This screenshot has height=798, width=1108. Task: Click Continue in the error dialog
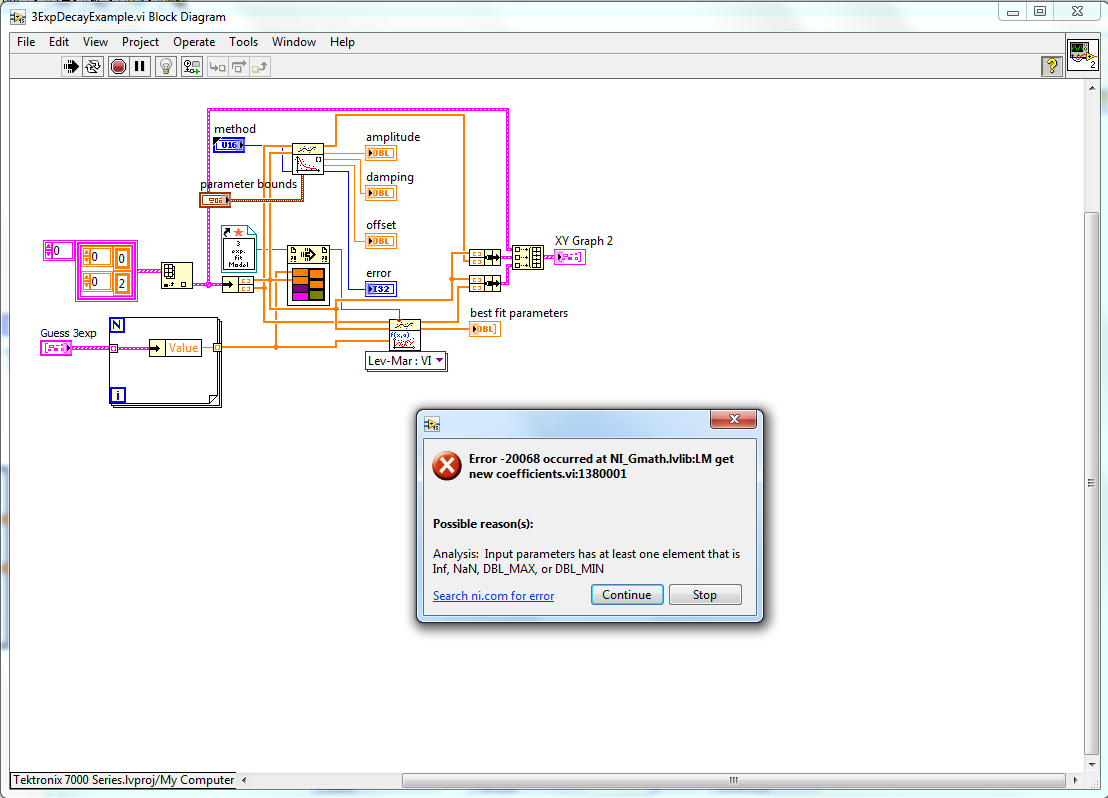tap(627, 594)
